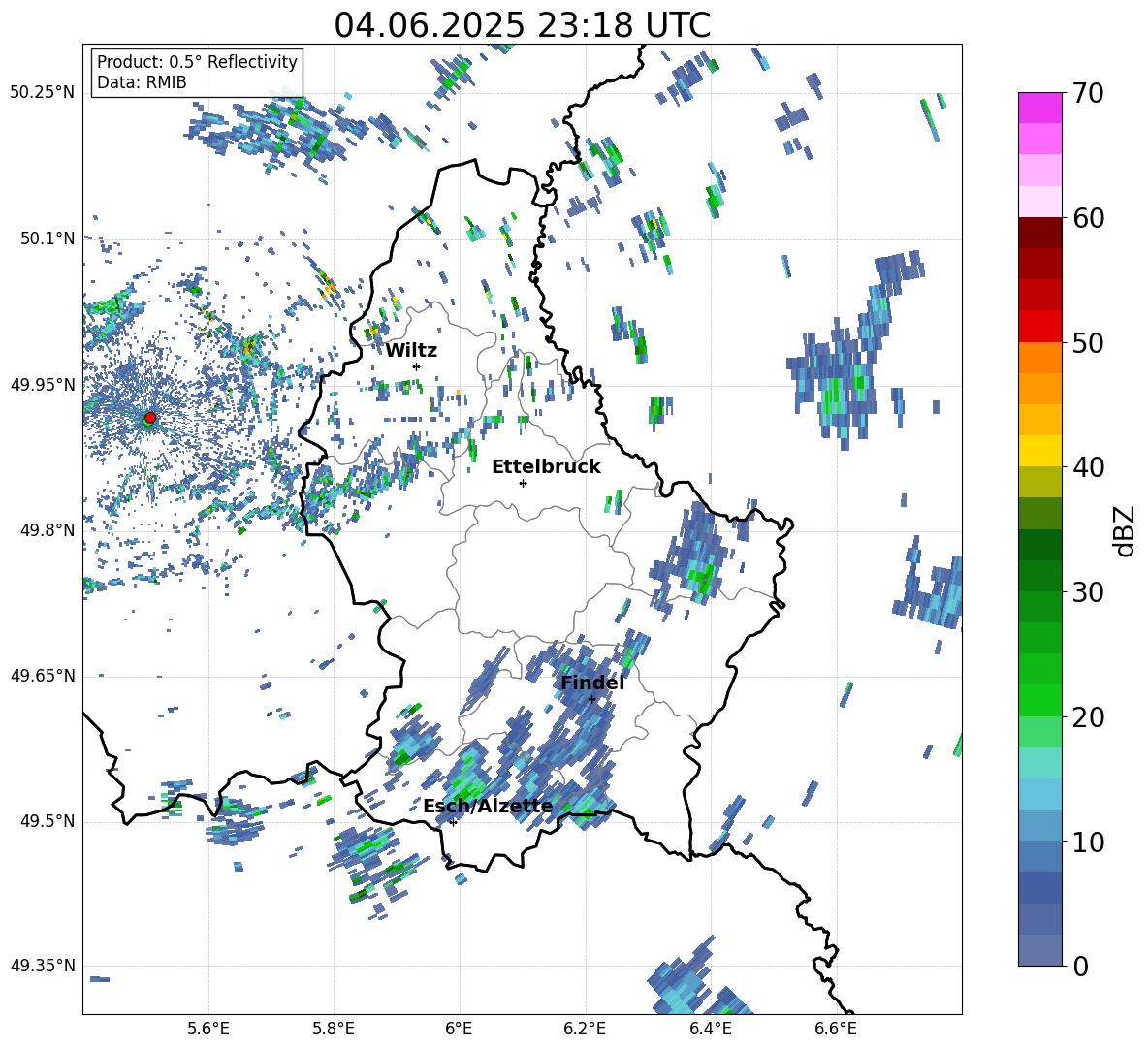Click the 49.5°N latitude tick label
The width and height of the screenshot is (1148, 1048).
[48, 821]
